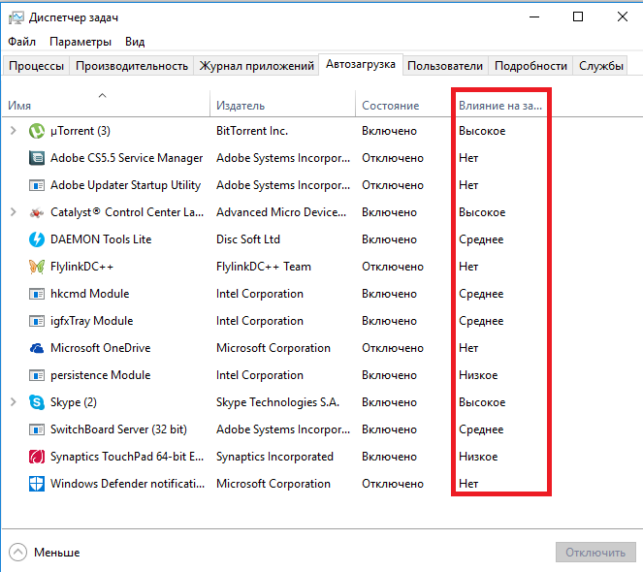Click the Windows Defender shield icon

36,484
